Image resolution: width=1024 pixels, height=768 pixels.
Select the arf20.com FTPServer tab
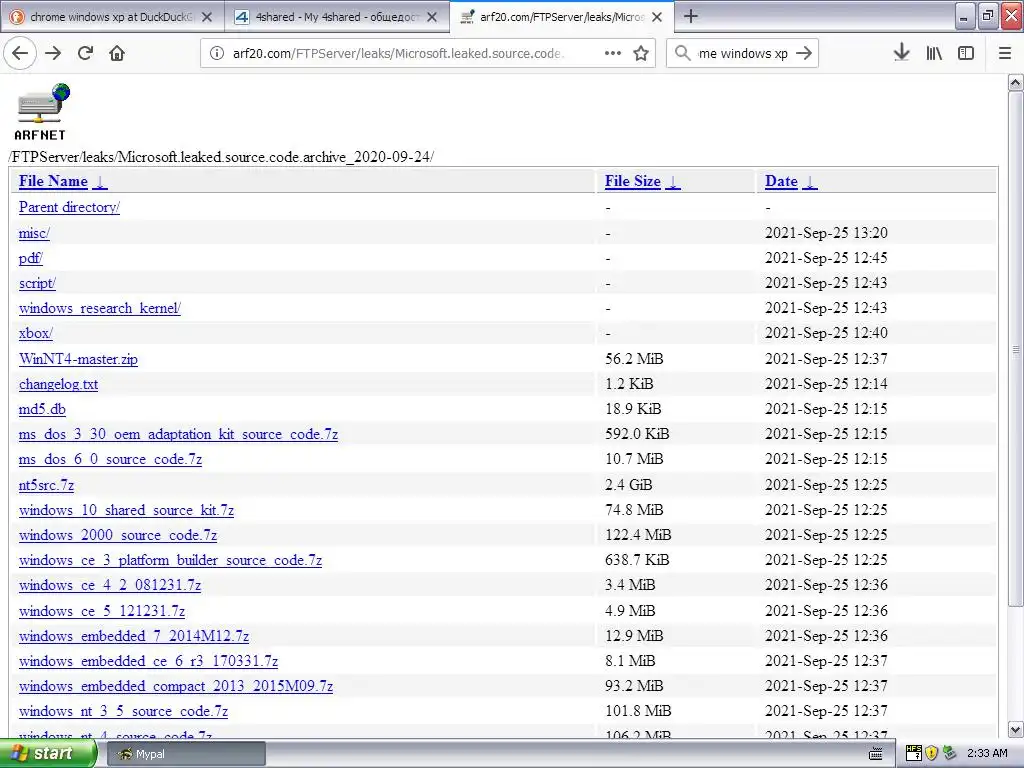point(562,17)
